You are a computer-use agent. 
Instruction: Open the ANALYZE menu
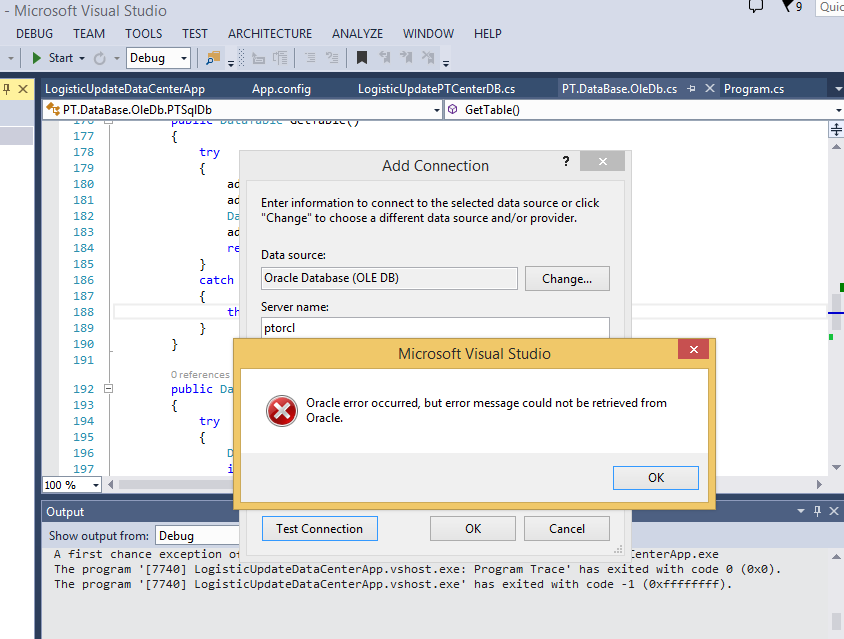point(357,33)
